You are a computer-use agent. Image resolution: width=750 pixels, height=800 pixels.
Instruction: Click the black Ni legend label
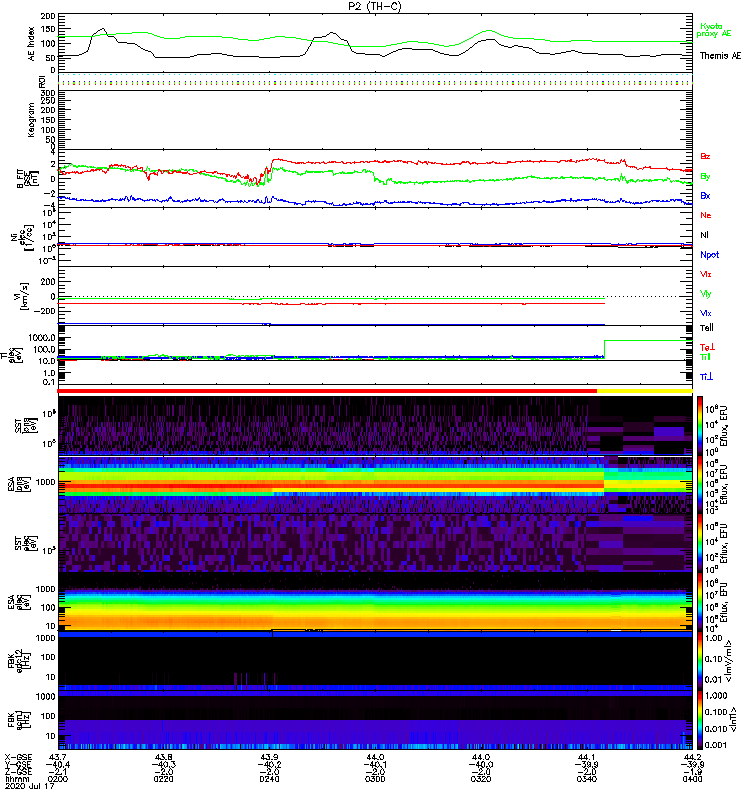click(x=704, y=235)
